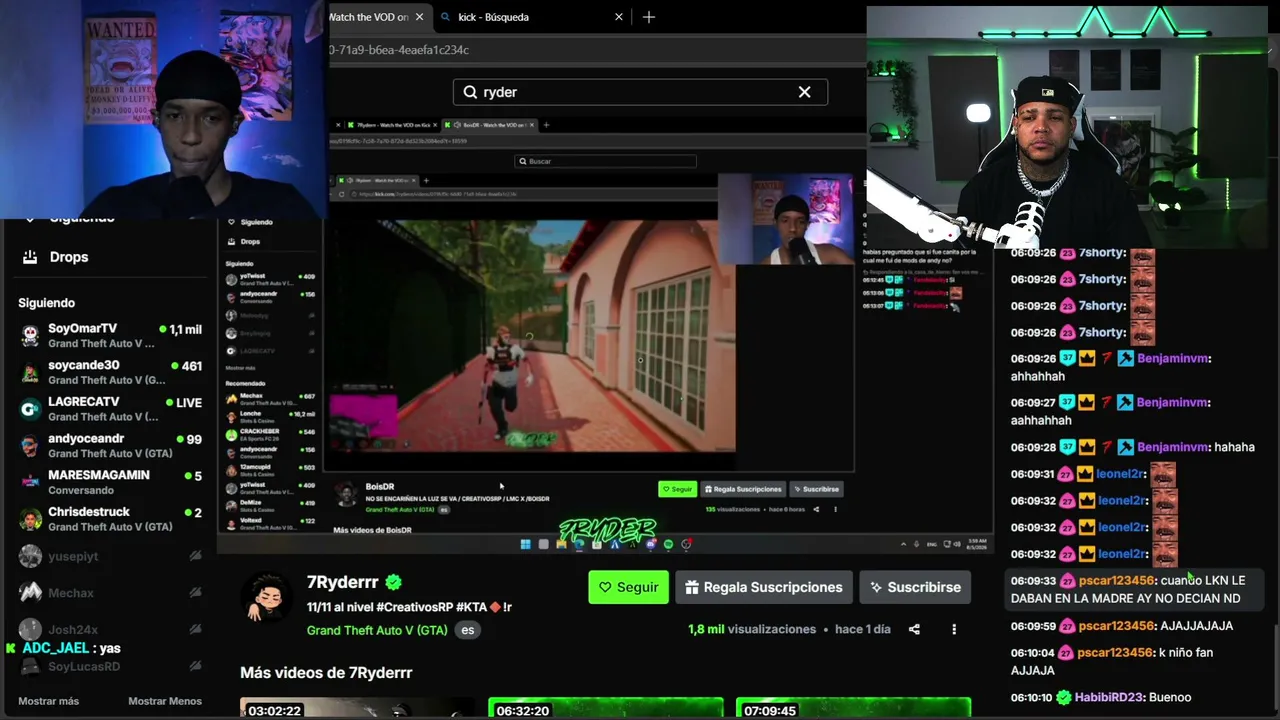Click the browser address bar URL
Image resolution: width=1280 pixels, height=720 pixels.
[x=398, y=50]
